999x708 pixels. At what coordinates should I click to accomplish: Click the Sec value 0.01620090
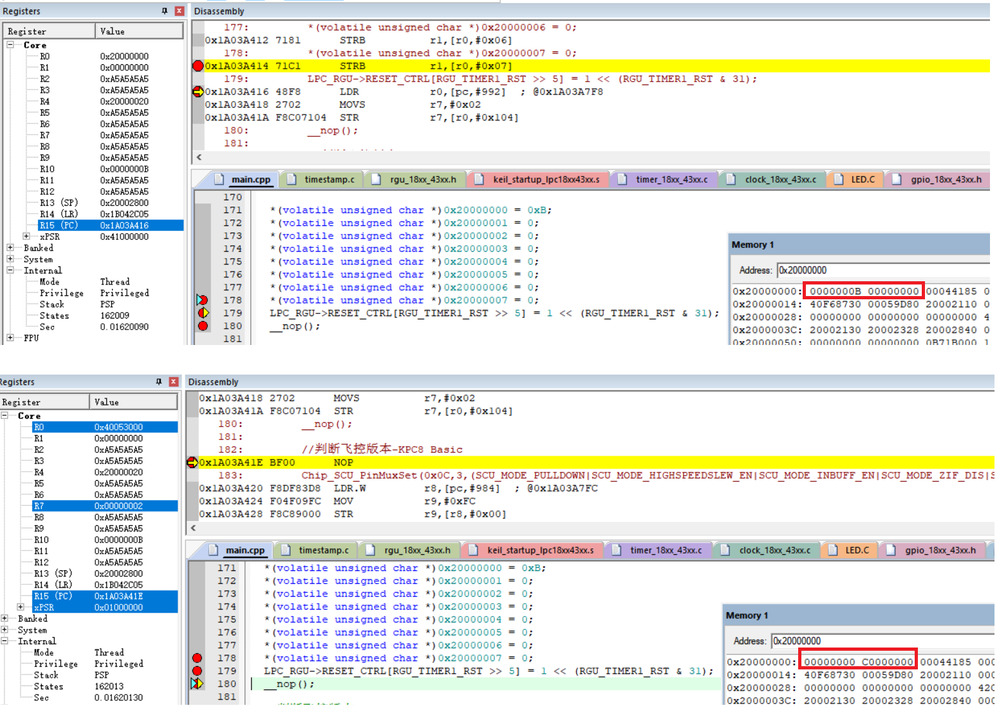(124, 327)
